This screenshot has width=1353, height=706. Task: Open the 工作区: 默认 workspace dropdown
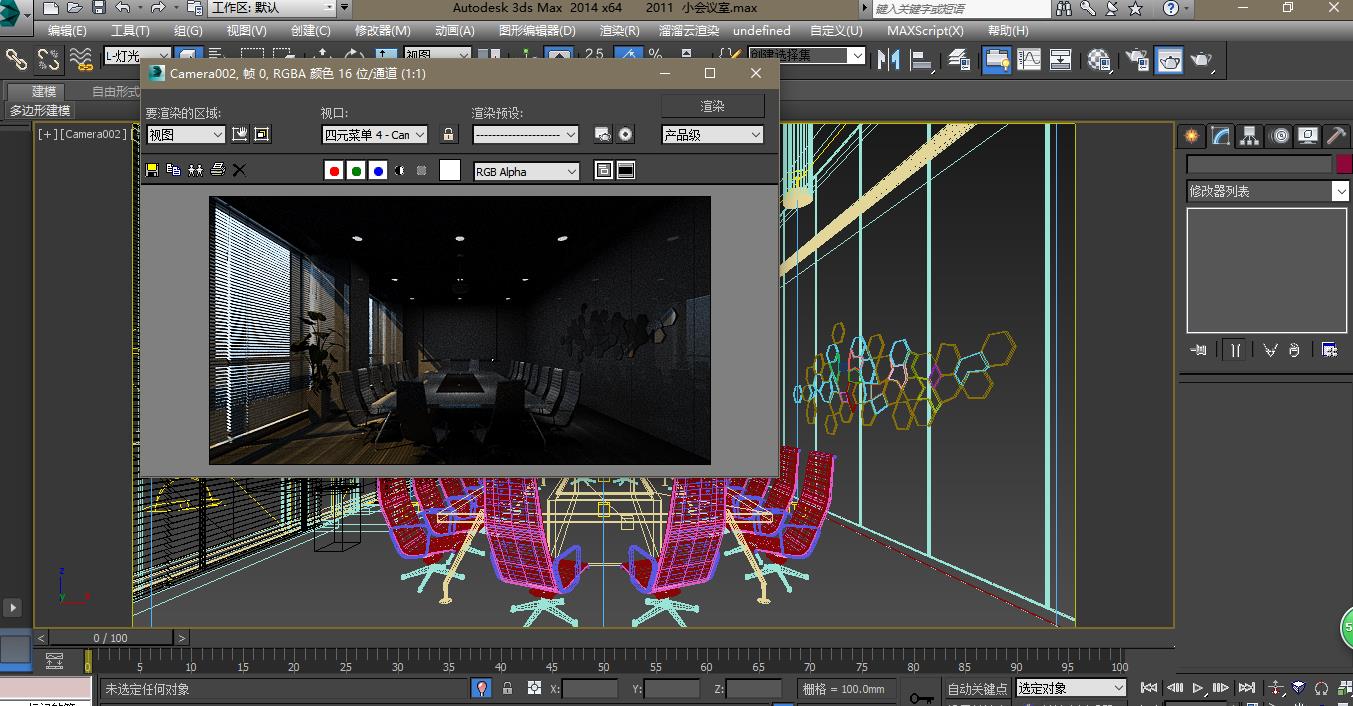point(272,8)
